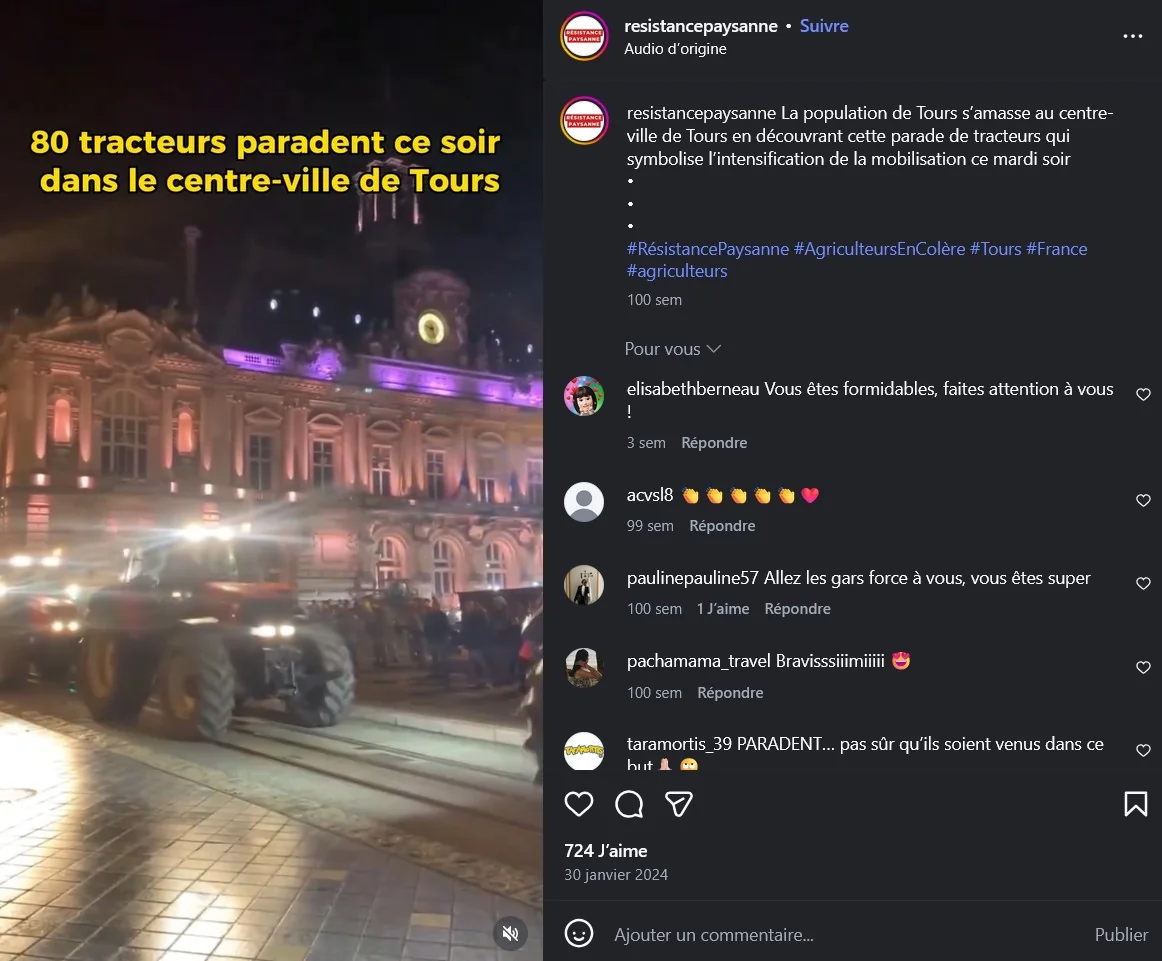Click Suivre to follow resistancepaysanne
This screenshot has width=1162, height=961.
(x=824, y=26)
